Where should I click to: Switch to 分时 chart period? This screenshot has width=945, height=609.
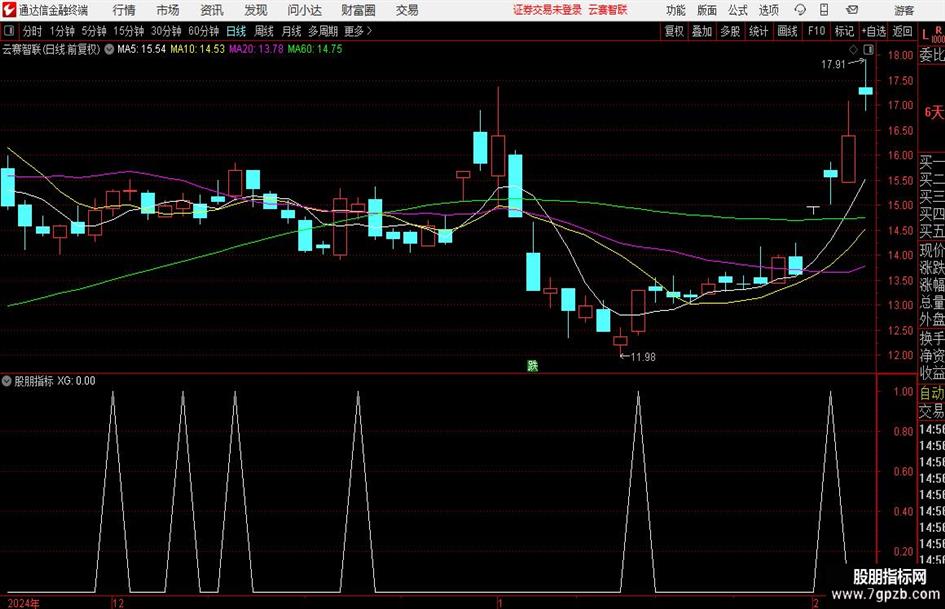pos(33,31)
